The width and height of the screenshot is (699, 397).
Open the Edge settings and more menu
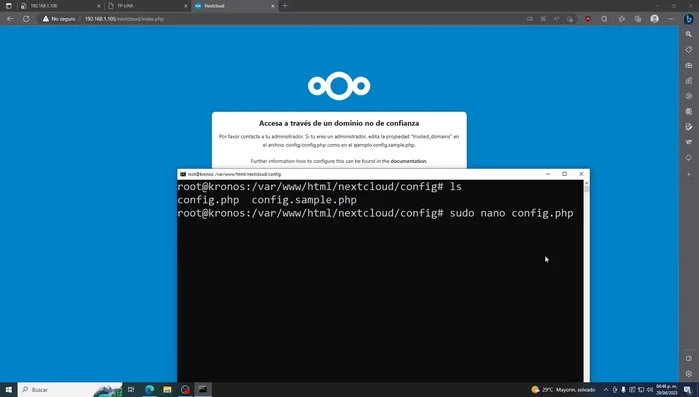(x=671, y=19)
